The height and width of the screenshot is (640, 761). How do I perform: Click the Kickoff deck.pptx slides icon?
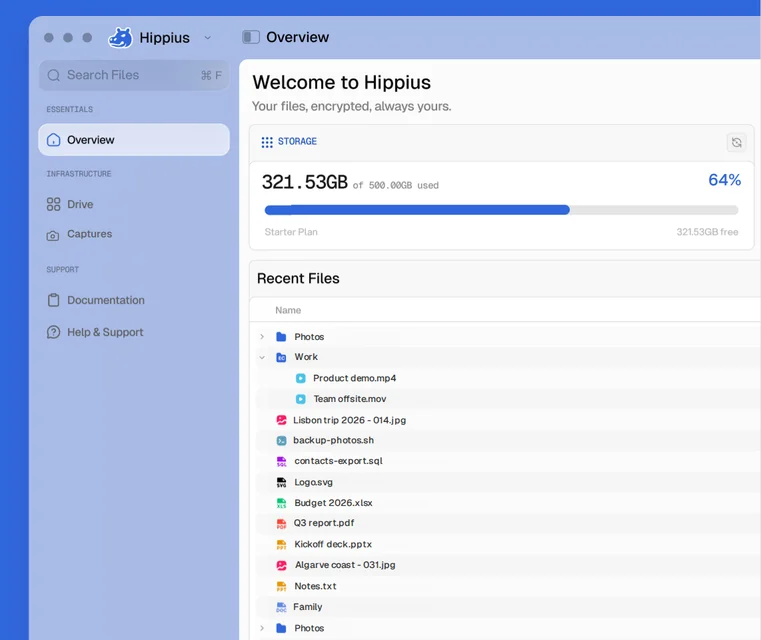[281, 545]
